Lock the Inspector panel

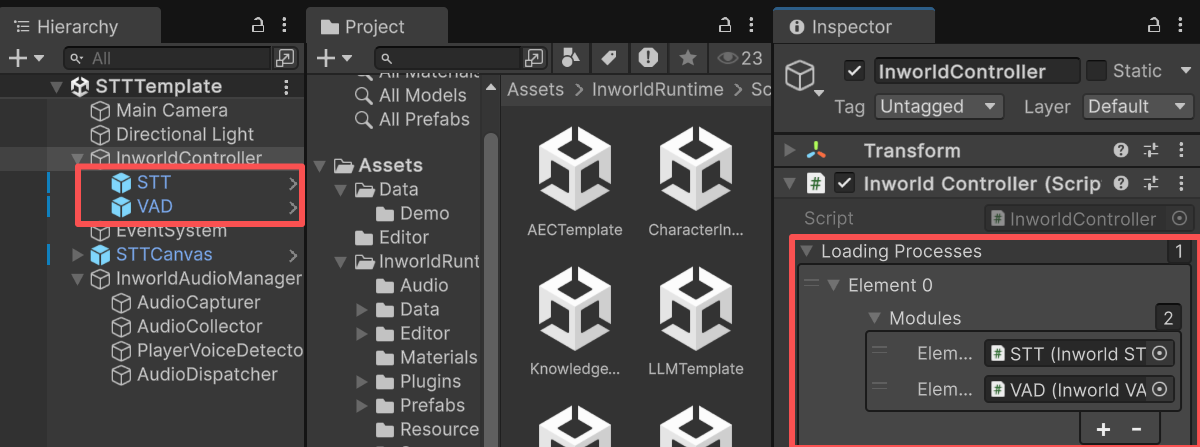click(x=1152, y=26)
